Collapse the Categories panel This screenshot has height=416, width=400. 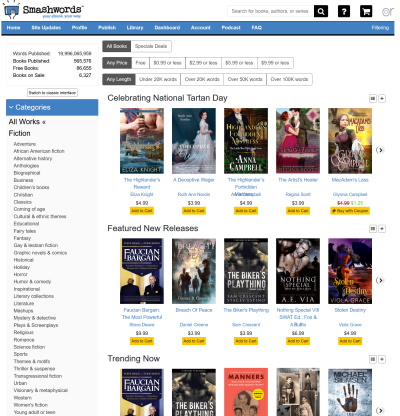(x=52, y=107)
